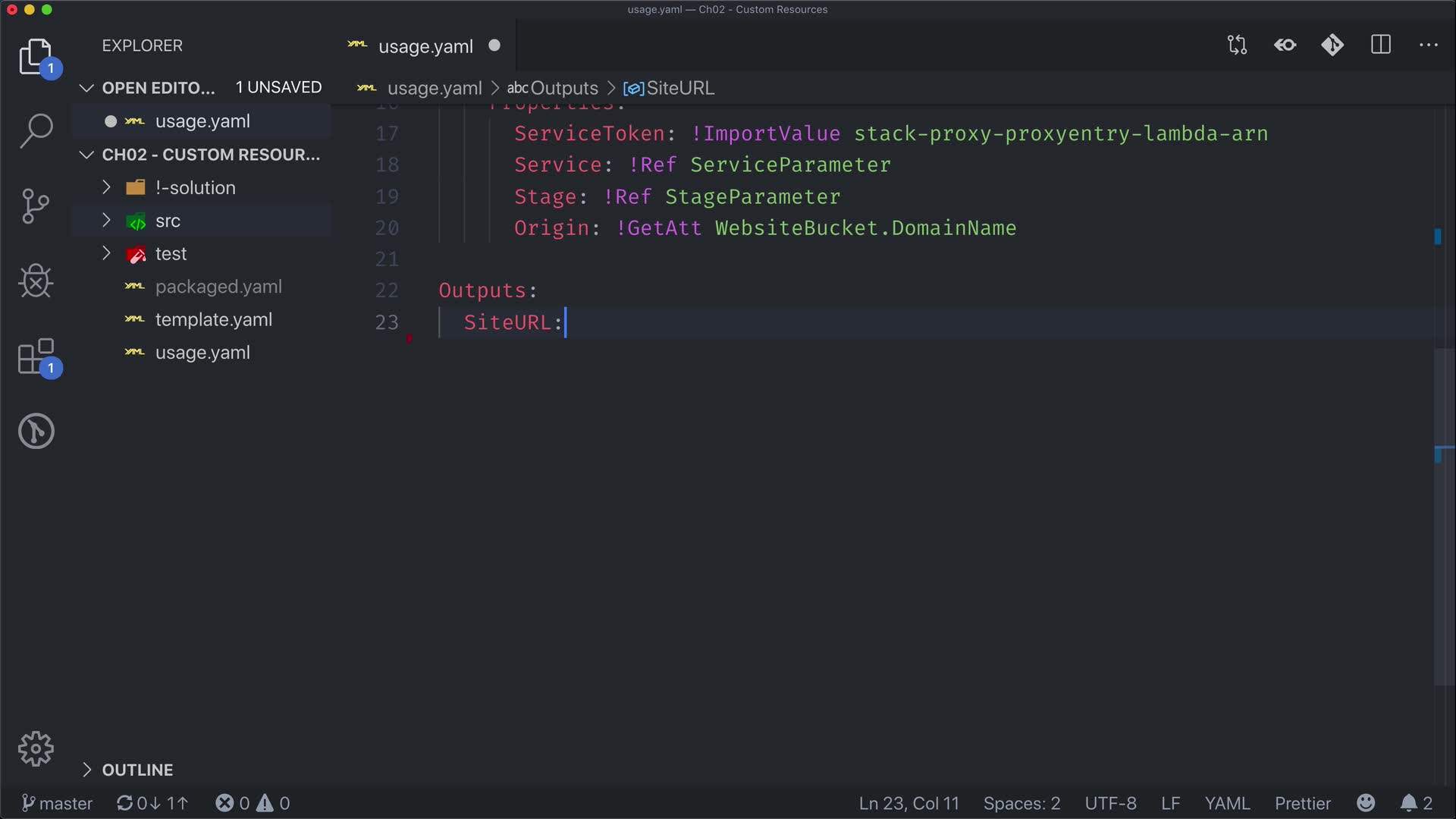Open Source Control view icon
The height and width of the screenshot is (819, 1456).
click(36, 206)
